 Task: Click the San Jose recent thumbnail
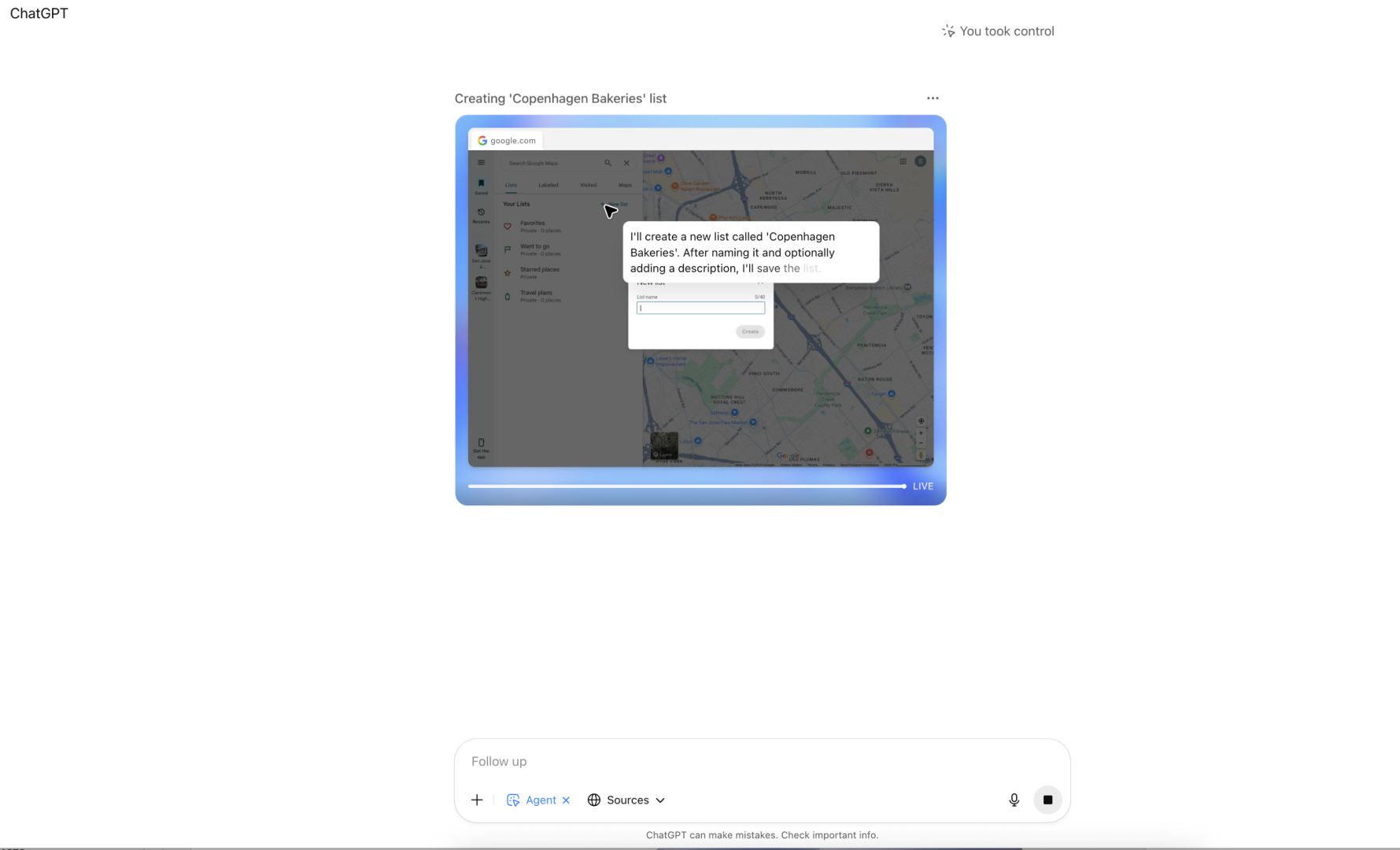481,251
